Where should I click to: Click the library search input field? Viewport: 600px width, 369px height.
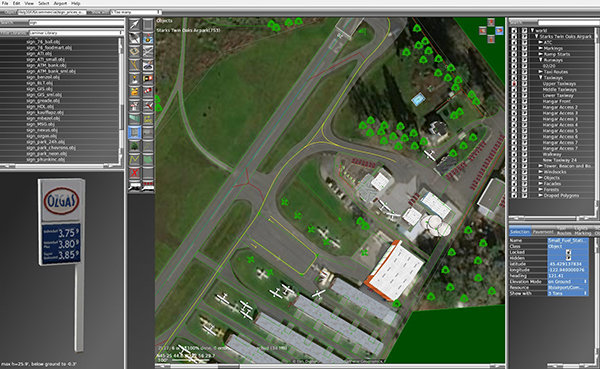pyautogui.click(x=76, y=23)
